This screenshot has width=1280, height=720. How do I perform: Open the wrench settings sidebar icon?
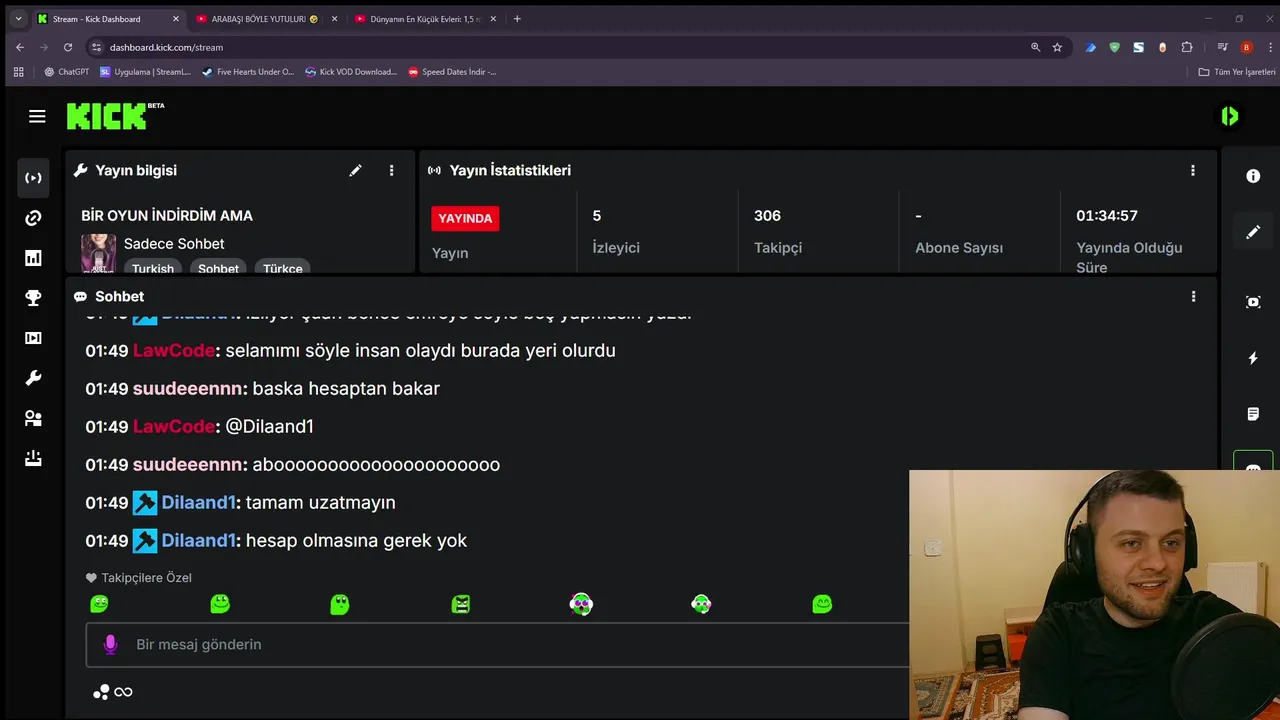(x=33, y=378)
